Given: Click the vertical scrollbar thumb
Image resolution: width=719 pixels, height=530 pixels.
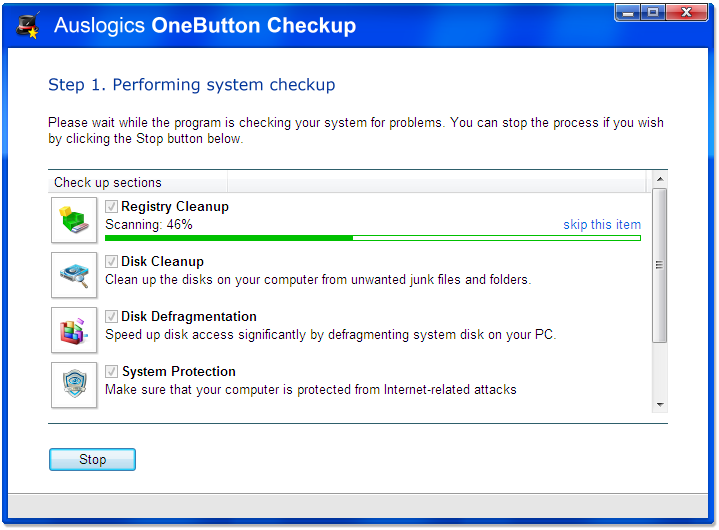Looking at the screenshot, I should (x=659, y=265).
